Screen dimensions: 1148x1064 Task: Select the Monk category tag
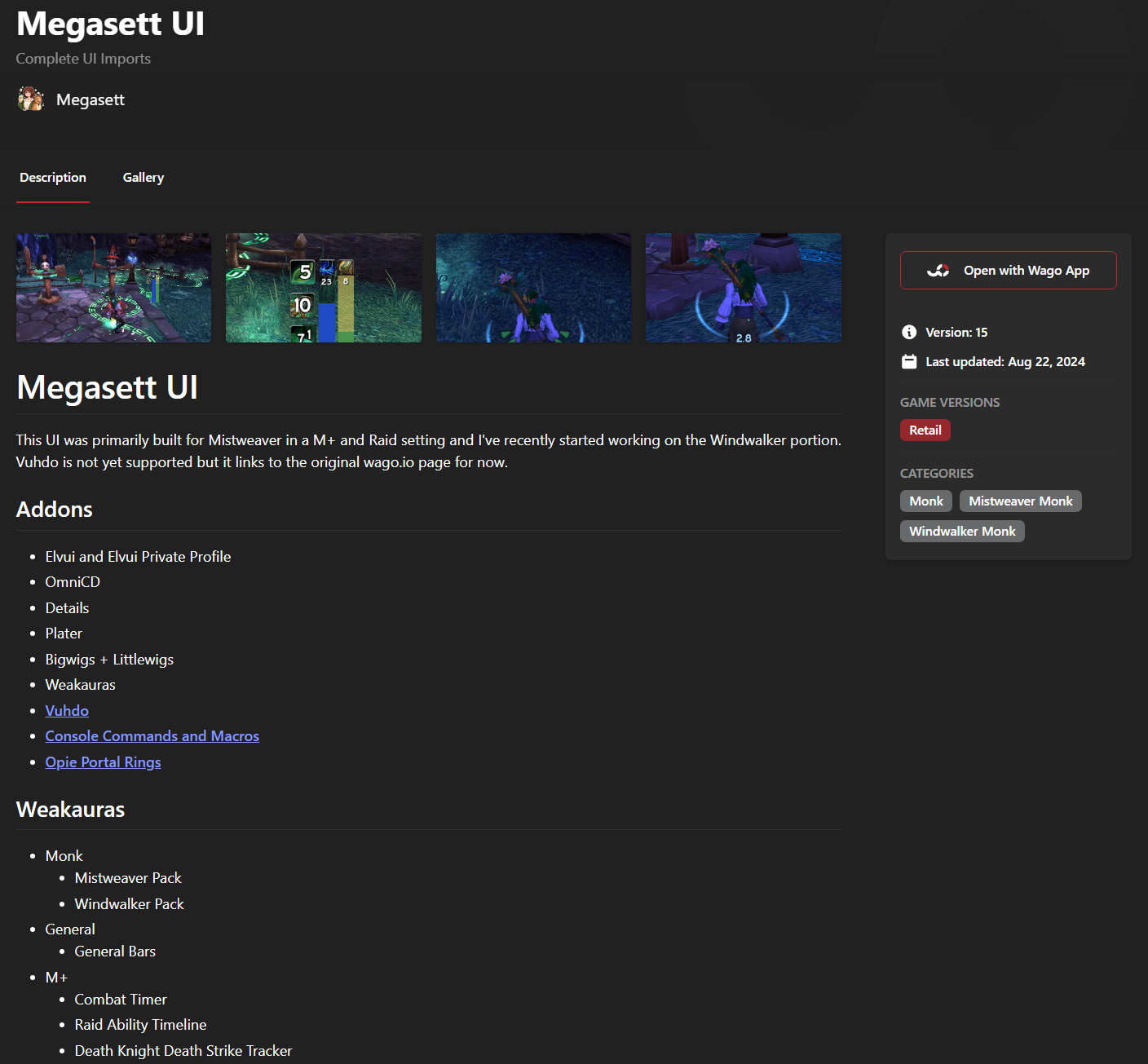[x=926, y=501]
